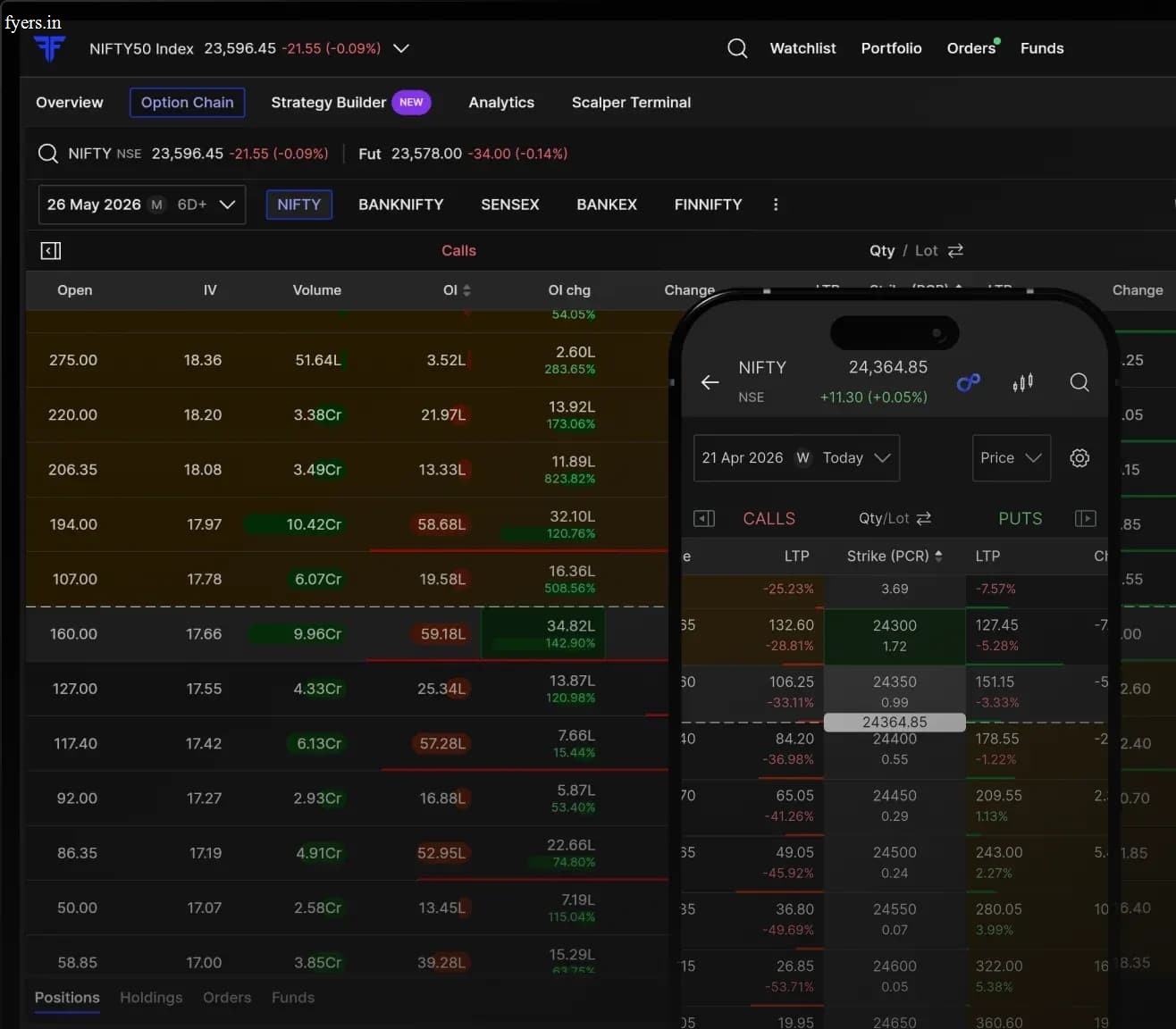Toggle Qty/Lot swap on phone
Screen dimensions: 1176x1029
(924, 519)
